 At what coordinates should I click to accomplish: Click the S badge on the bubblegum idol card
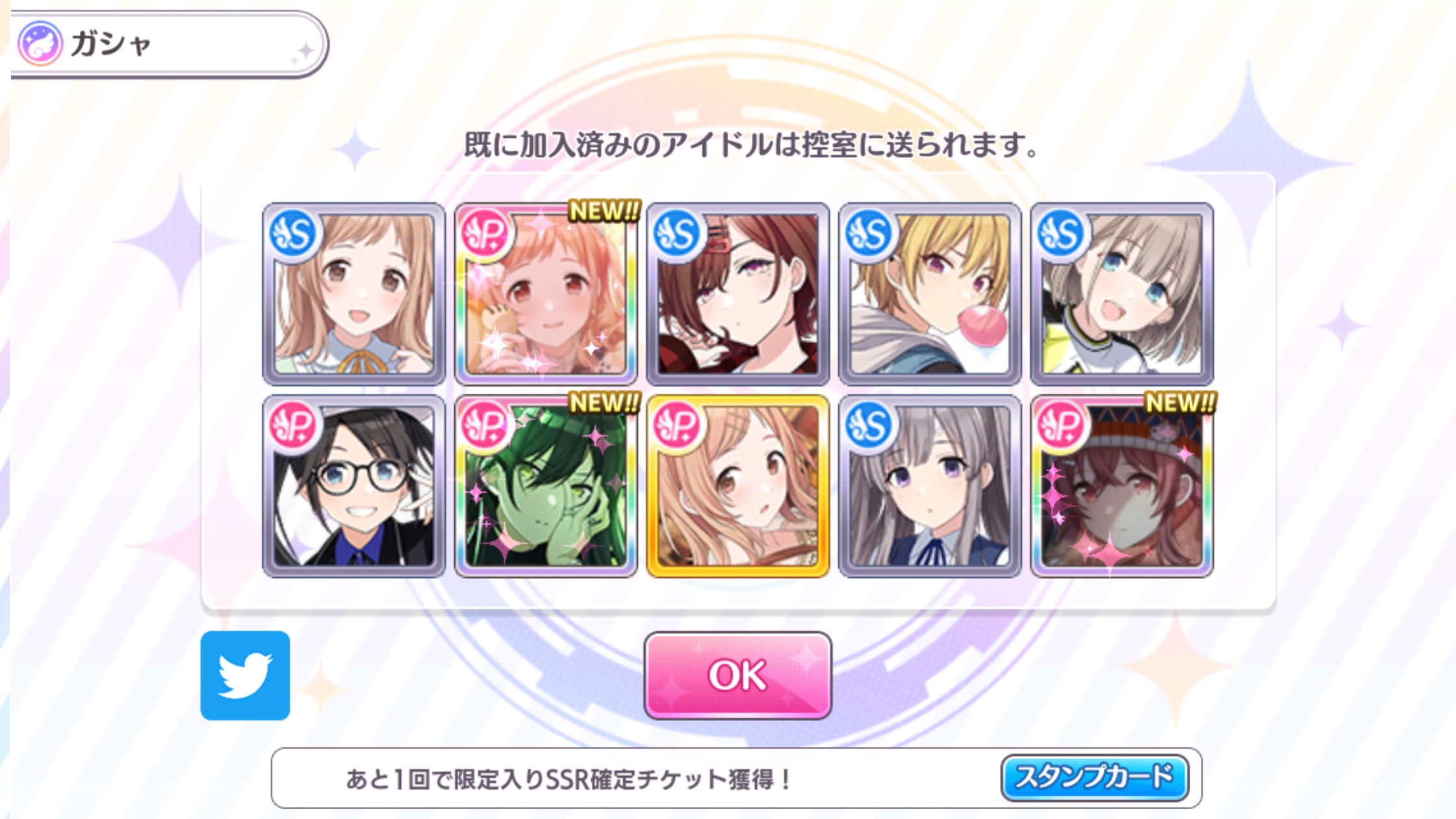(869, 233)
